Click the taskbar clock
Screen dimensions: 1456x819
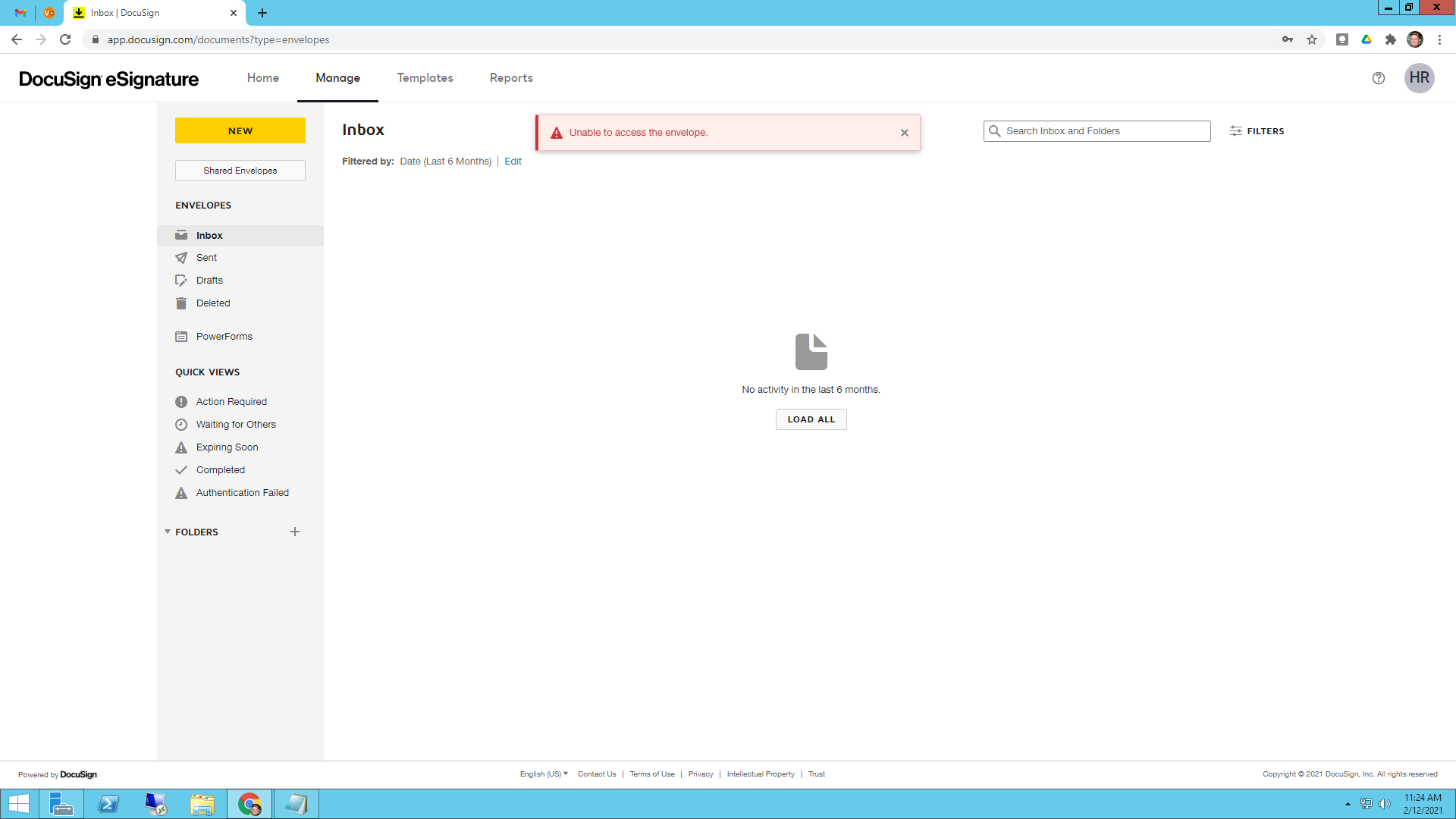(x=1423, y=804)
